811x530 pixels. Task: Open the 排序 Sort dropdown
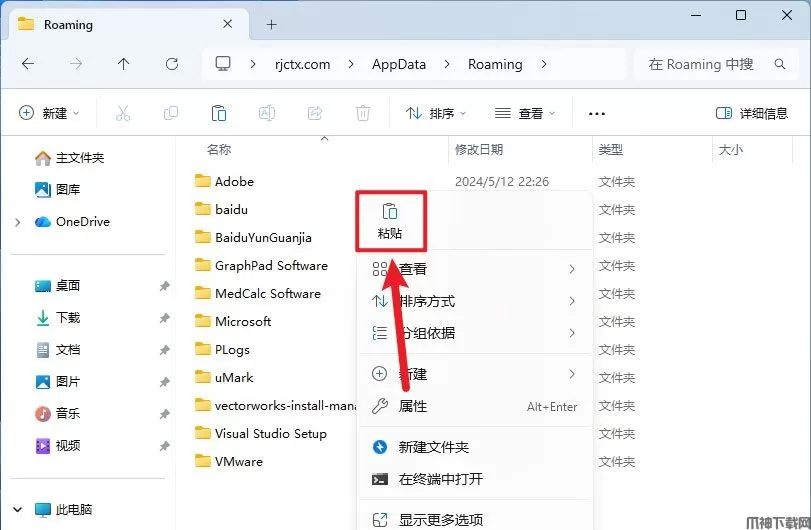coord(435,113)
